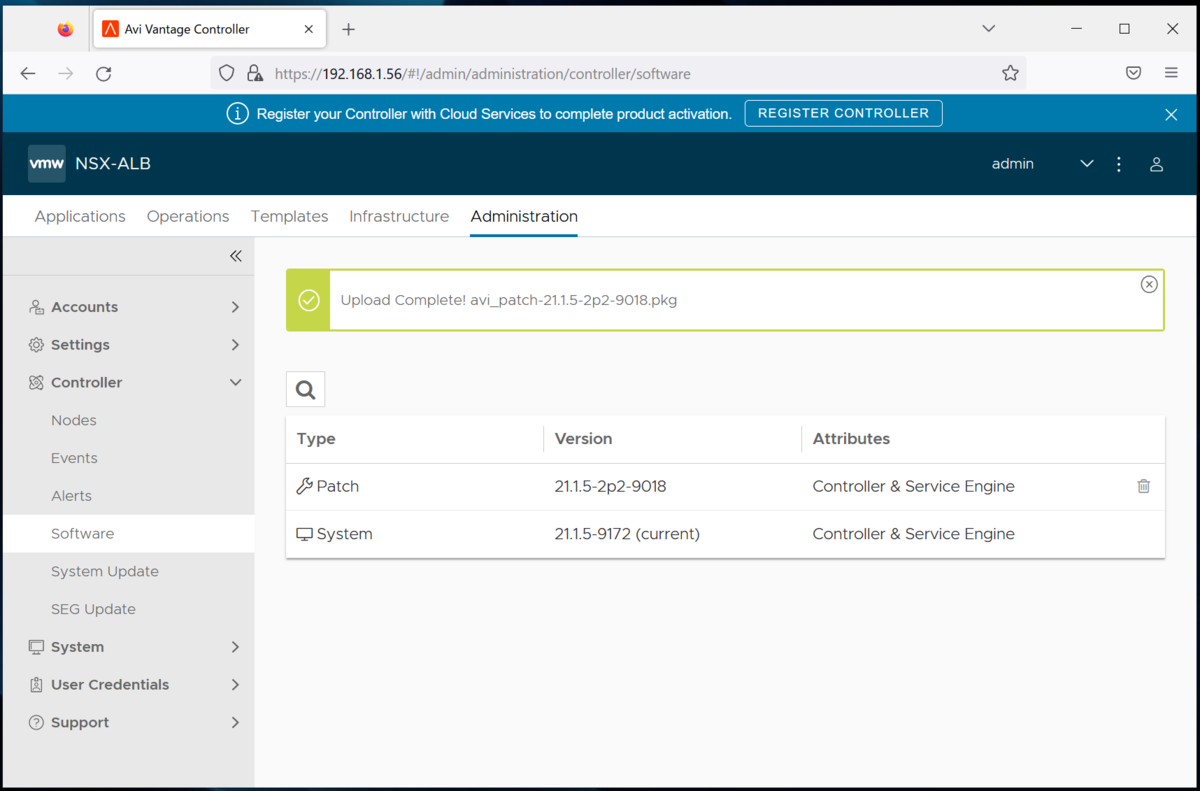Open Firefox hamburger application menu
This screenshot has width=1200, height=791.
coord(1171,73)
